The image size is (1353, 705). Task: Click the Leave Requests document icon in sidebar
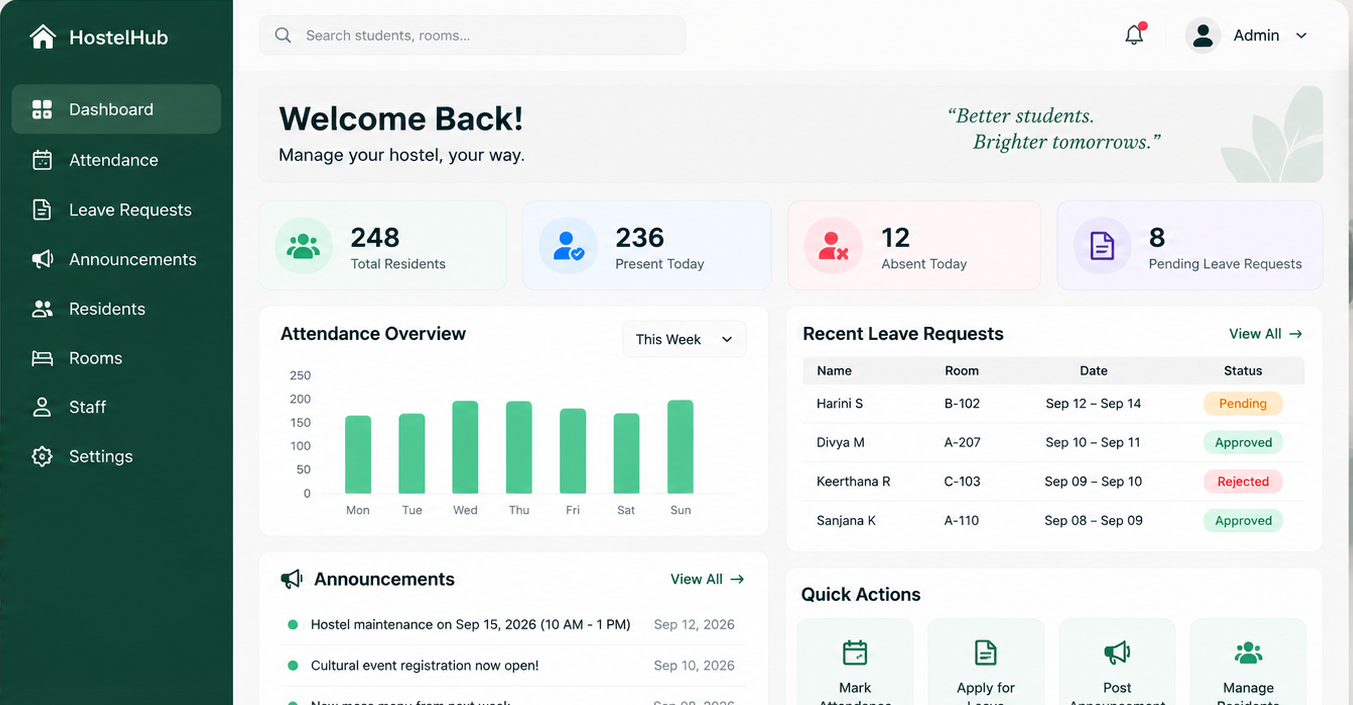click(x=42, y=210)
